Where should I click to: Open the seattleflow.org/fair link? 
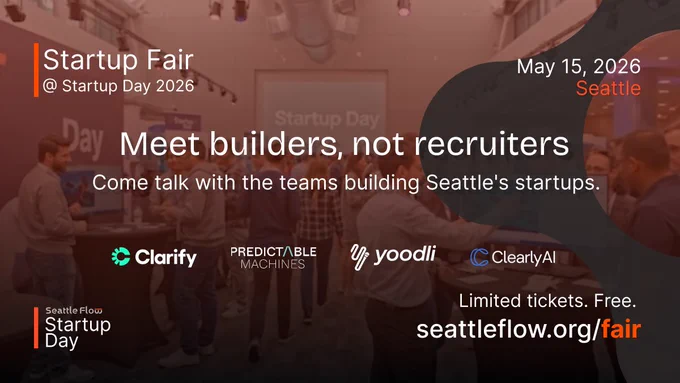click(x=528, y=329)
